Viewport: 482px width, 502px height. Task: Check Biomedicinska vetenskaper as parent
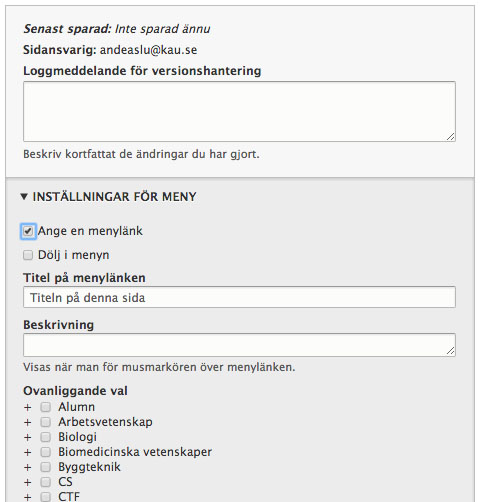[x=46, y=452]
